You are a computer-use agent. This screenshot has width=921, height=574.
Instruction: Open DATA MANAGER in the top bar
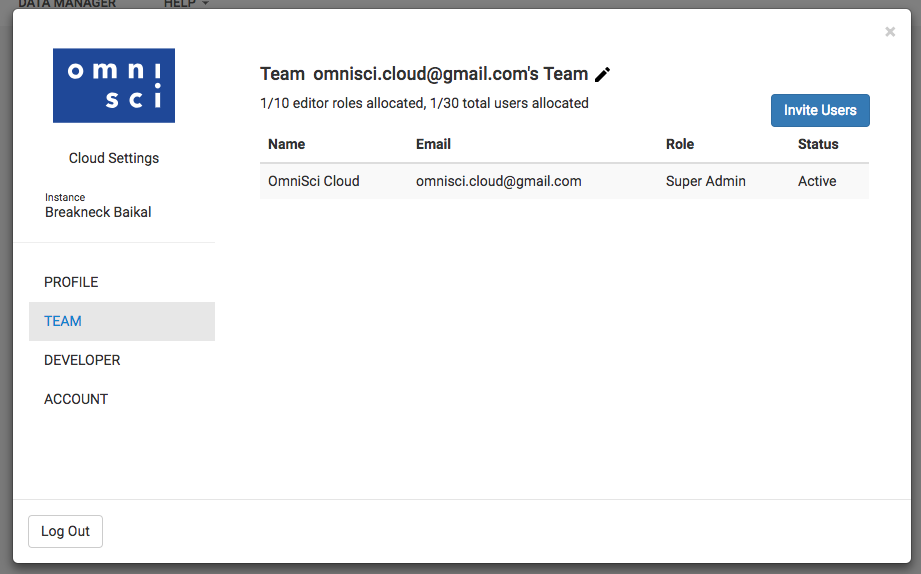coord(67,4)
